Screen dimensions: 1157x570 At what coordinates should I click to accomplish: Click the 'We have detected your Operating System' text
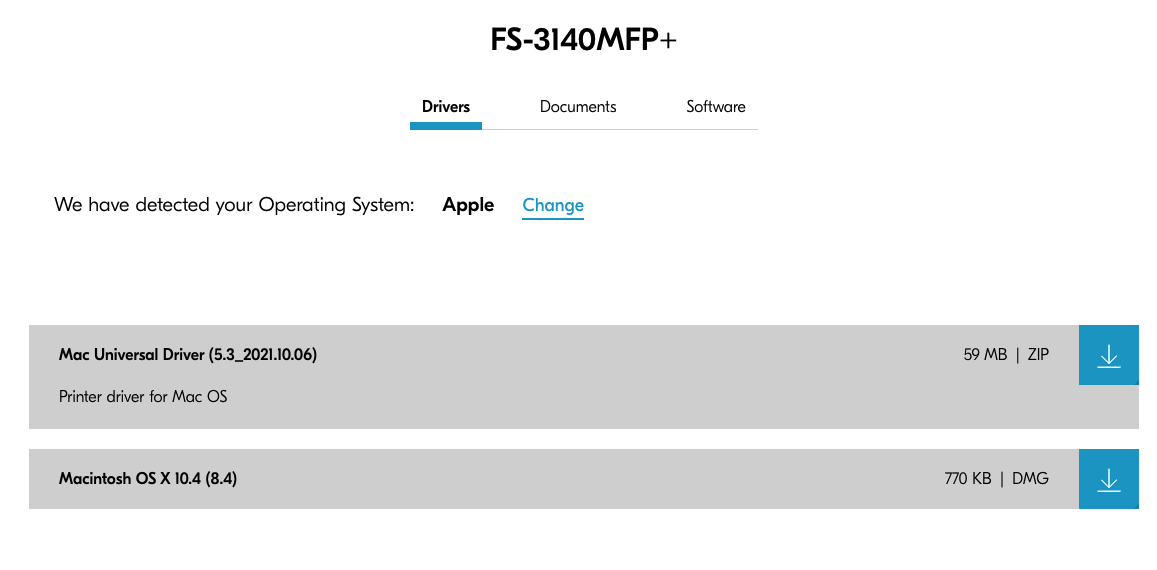[234, 205]
